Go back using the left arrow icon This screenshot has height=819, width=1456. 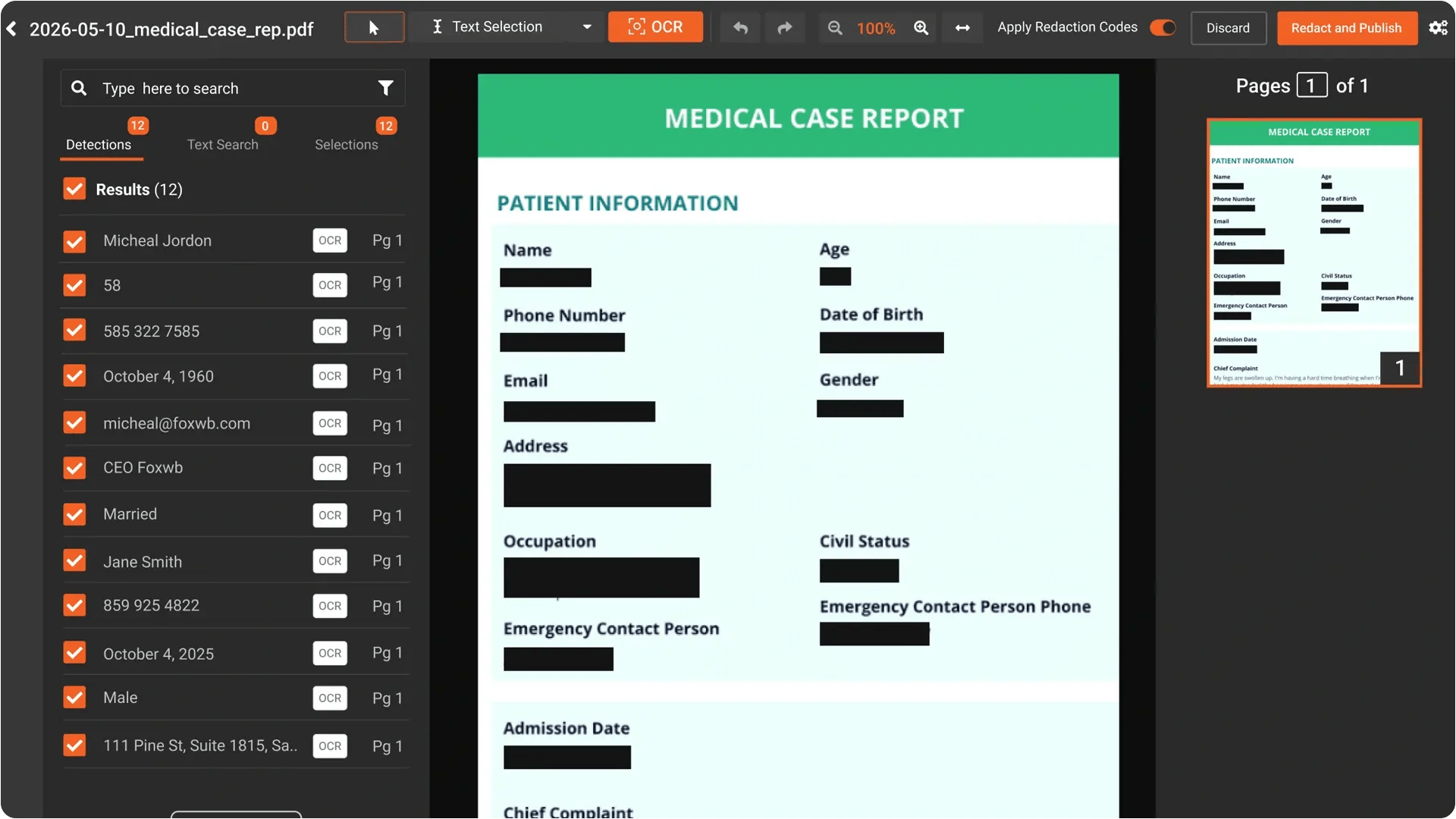(x=12, y=29)
